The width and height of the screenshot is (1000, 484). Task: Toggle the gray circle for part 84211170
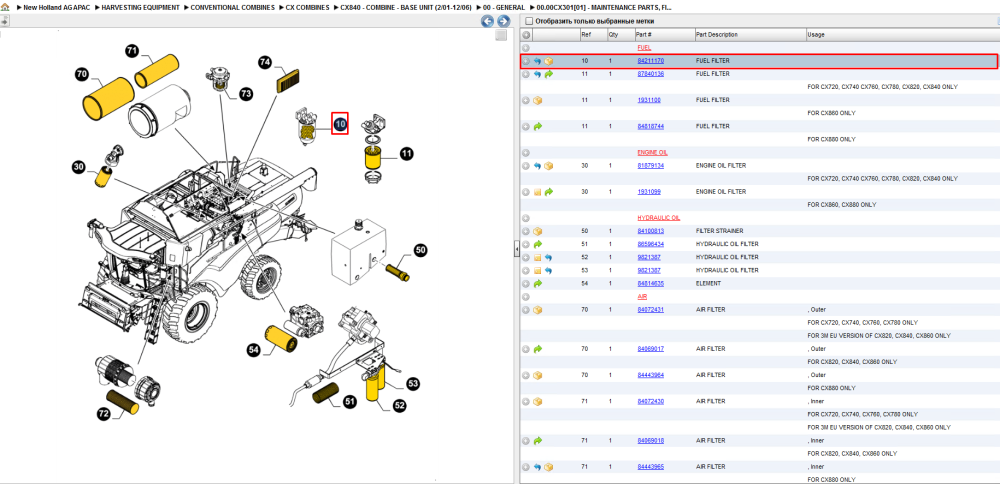[x=526, y=61]
